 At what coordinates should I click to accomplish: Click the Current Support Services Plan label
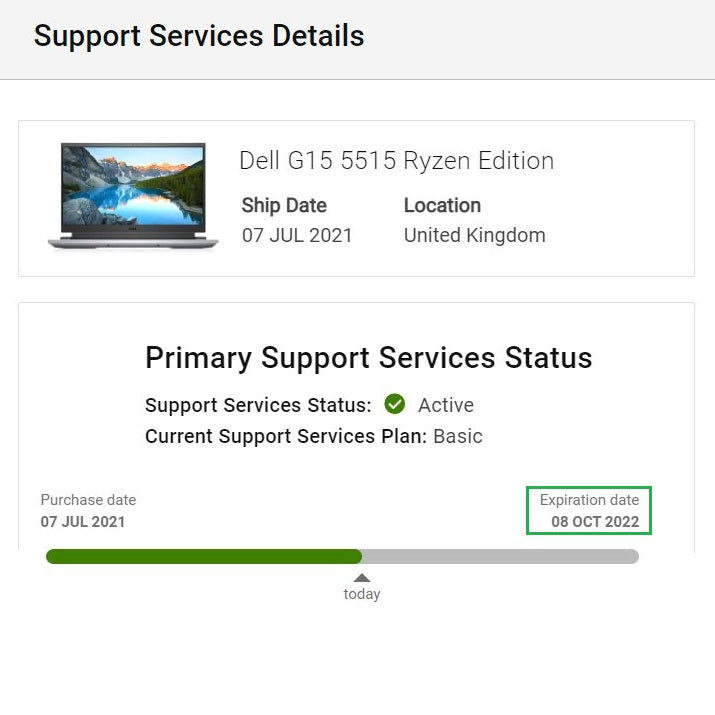(286, 436)
